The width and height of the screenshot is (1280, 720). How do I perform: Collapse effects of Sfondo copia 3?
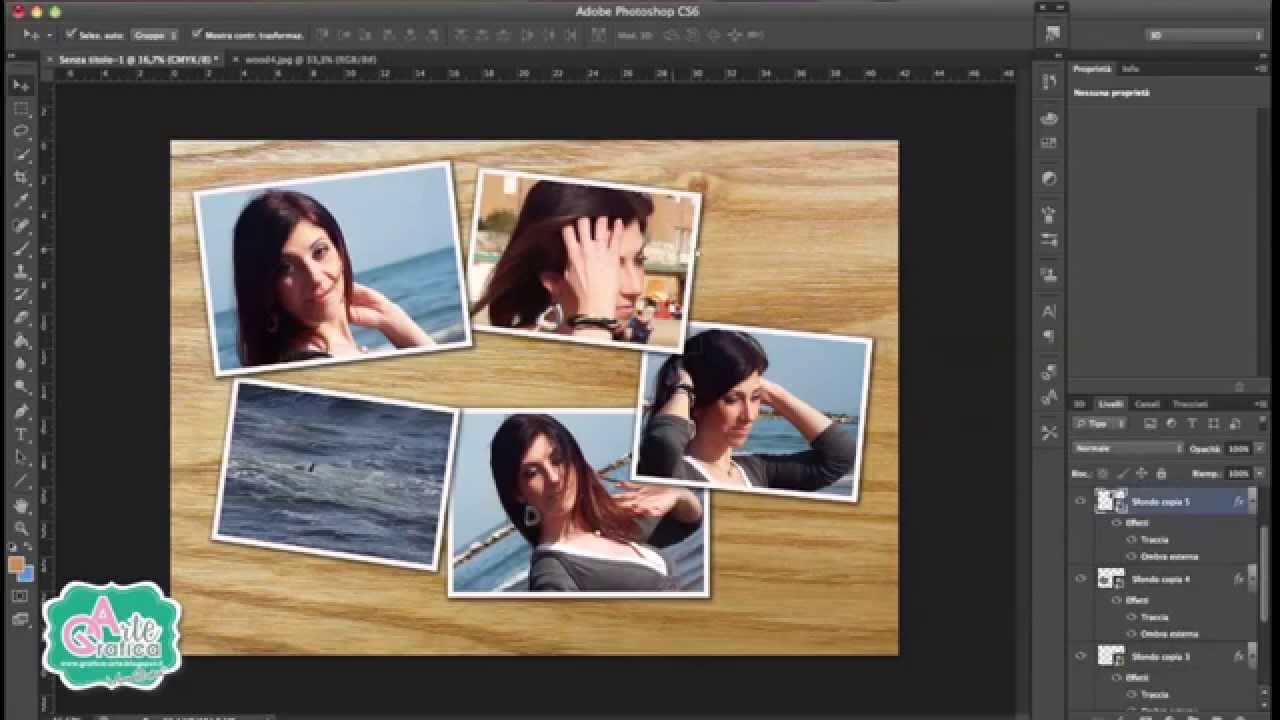click(x=1252, y=656)
